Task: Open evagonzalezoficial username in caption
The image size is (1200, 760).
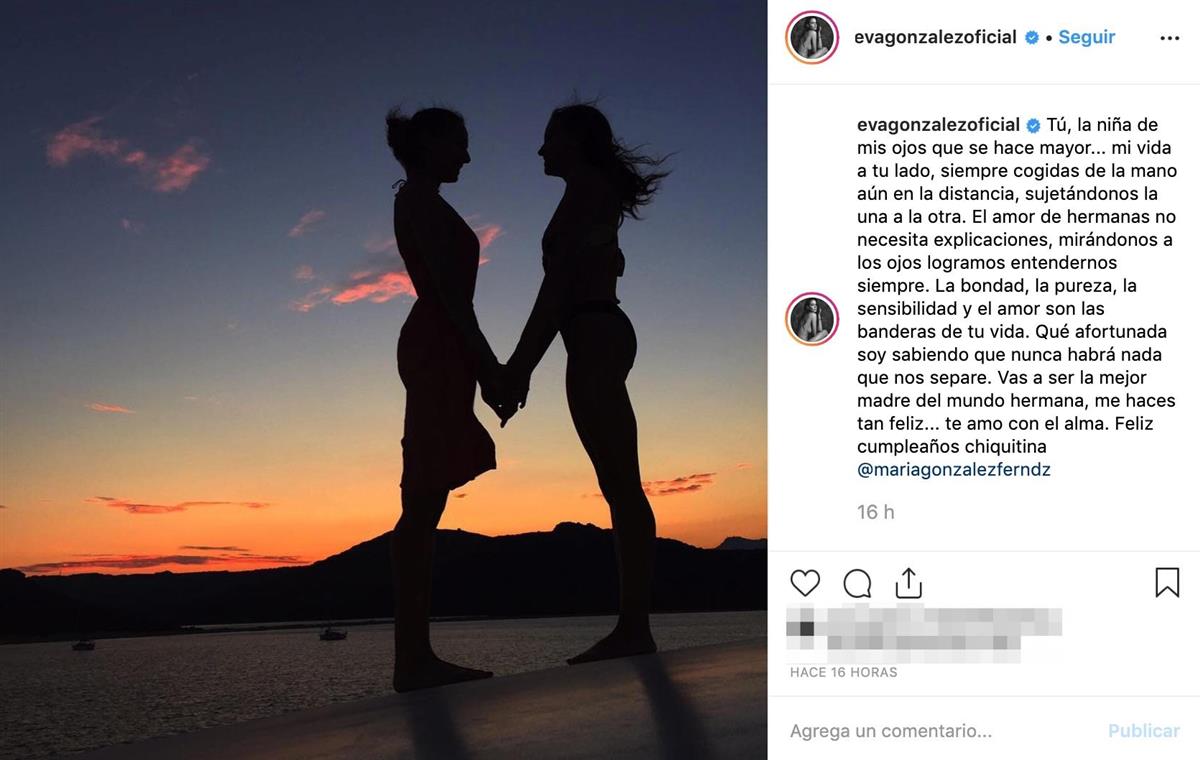Action: point(939,125)
